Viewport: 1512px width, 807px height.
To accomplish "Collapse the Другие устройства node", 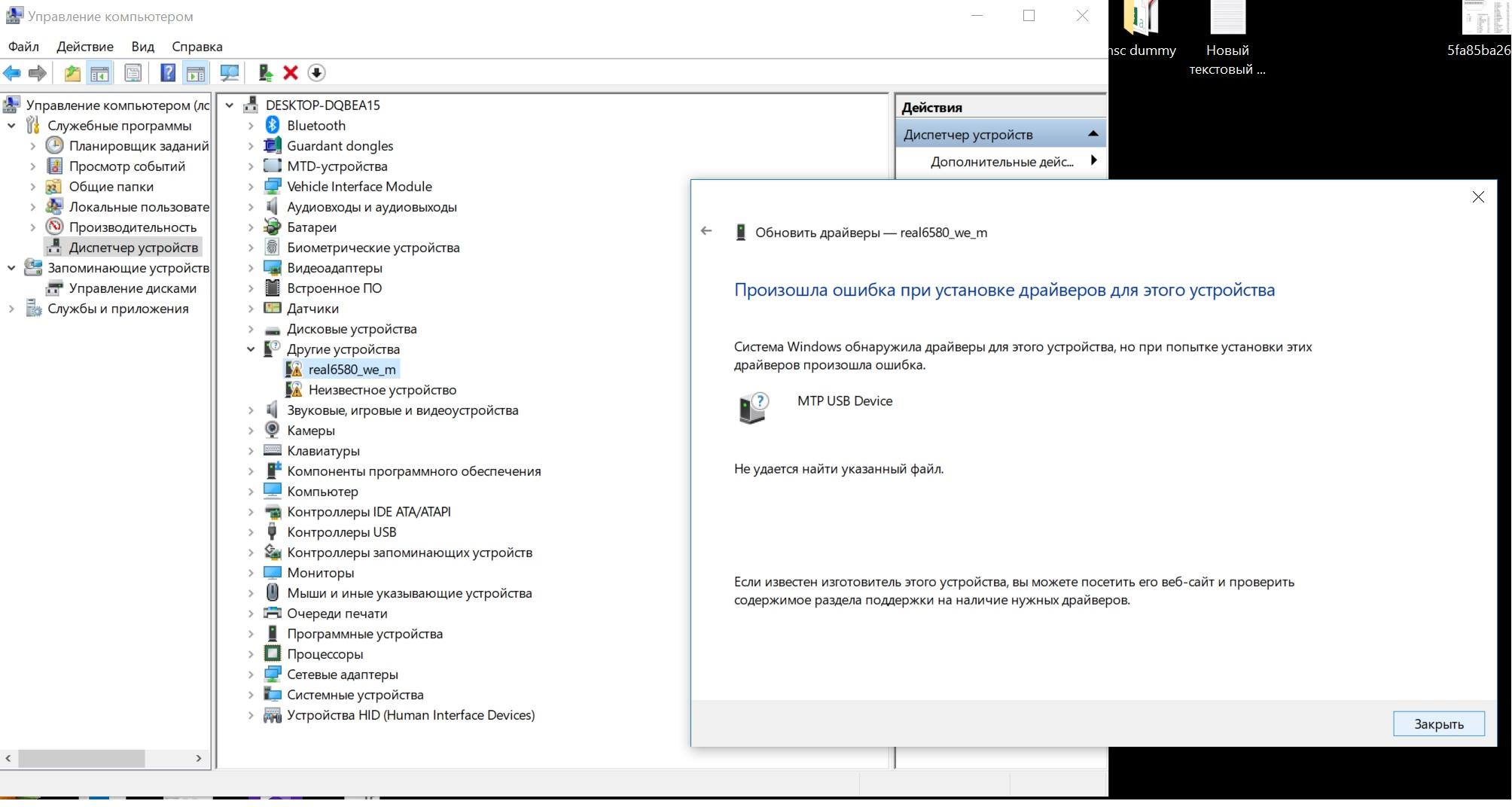I will tap(251, 349).
